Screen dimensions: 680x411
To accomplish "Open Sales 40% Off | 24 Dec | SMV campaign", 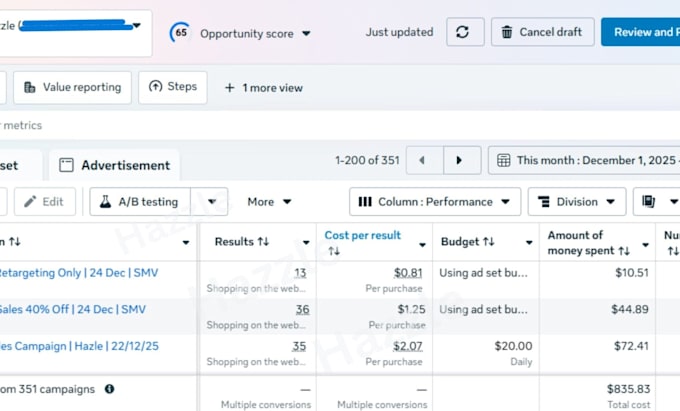I will coord(72,309).
